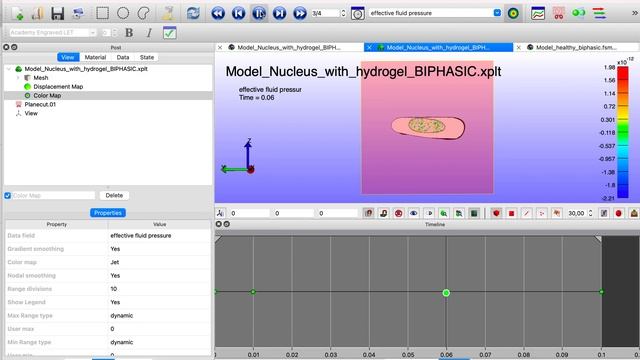Expand the Mesh tree node
Image resolution: width=640 pixels, height=360 pixels.
(x=18, y=78)
